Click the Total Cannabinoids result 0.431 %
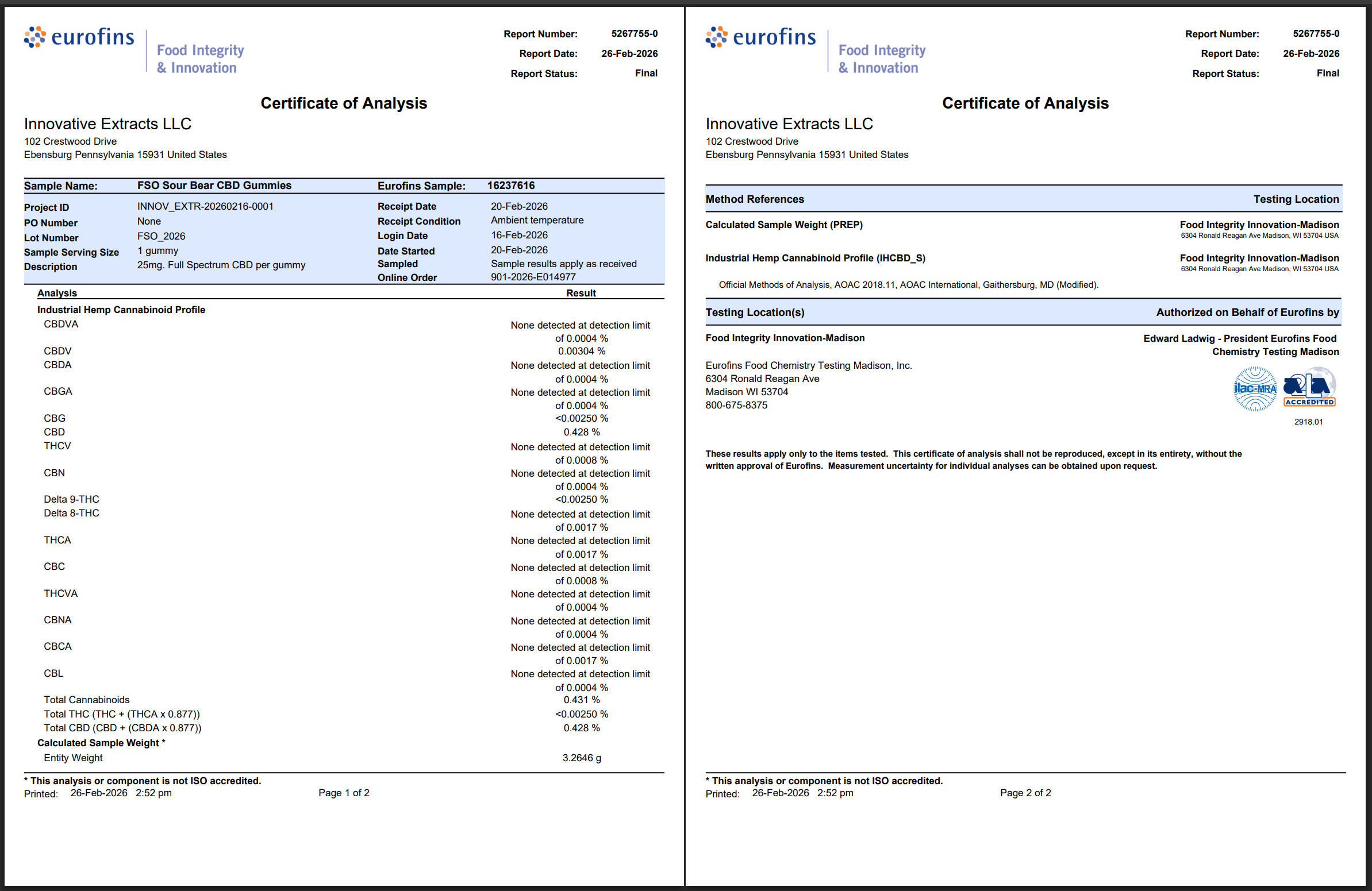This screenshot has height=891, width=1372. pyautogui.click(x=581, y=700)
